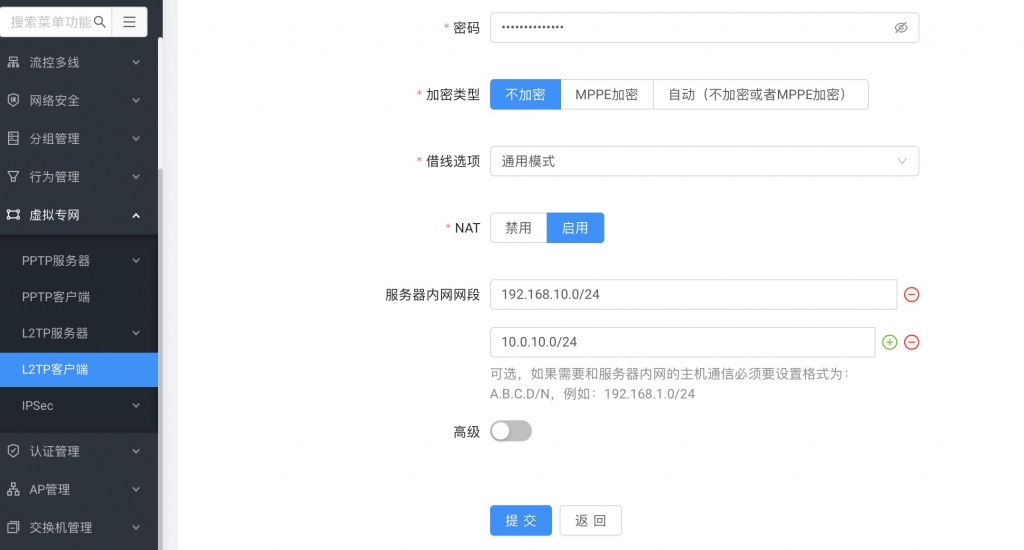The height and width of the screenshot is (550, 1024).
Task: Expand 交换机管理 menu chevron
Action: tap(136, 528)
